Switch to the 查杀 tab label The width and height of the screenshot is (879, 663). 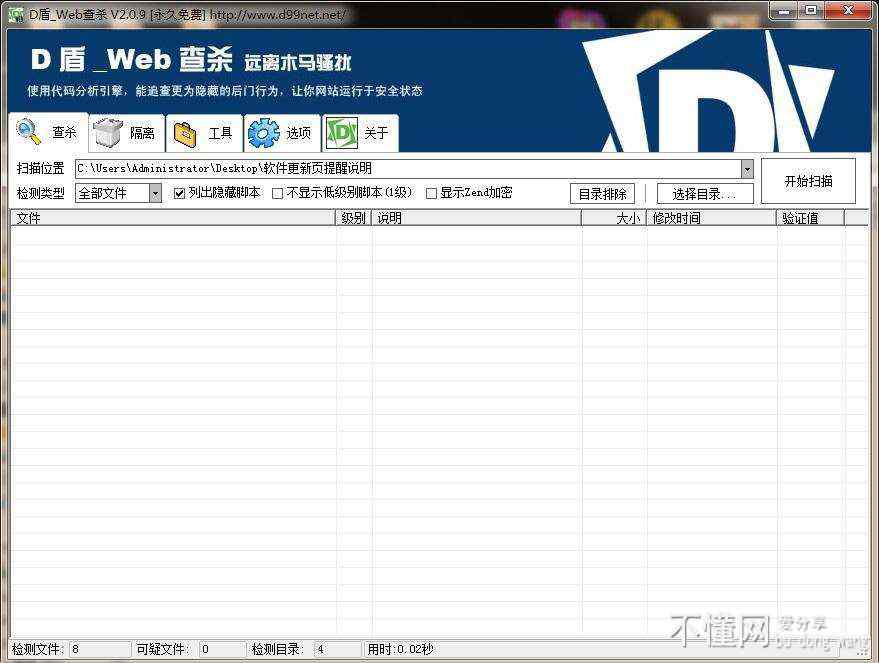pos(64,132)
